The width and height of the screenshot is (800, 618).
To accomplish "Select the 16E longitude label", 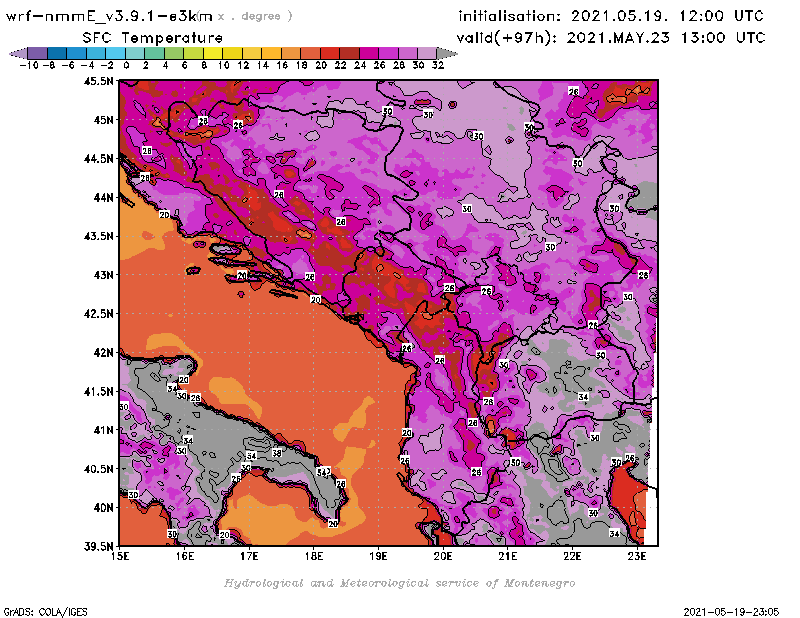I will (x=185, y=556).
